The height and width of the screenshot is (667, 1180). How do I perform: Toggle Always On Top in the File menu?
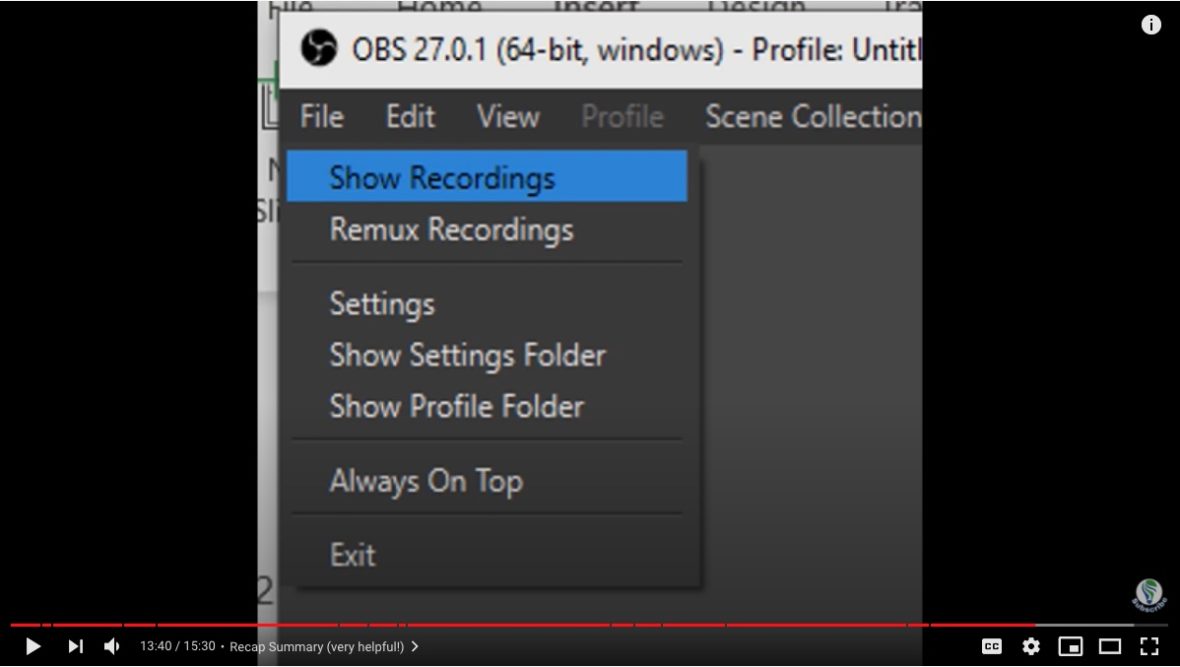[426, 481]
